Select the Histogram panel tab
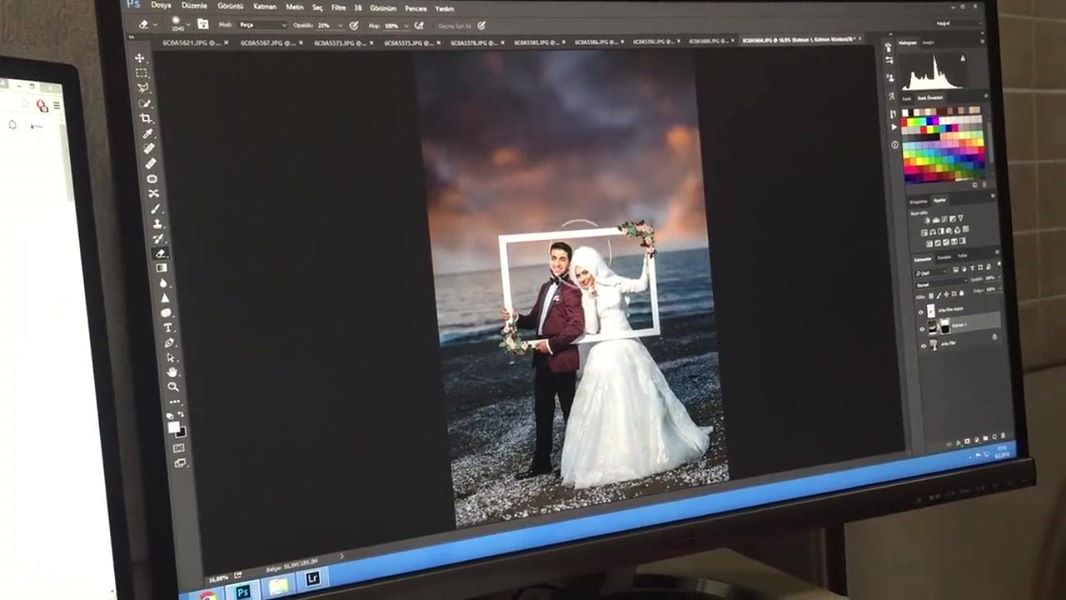Viewport: 1066px width, 600px height. [908, 43]
